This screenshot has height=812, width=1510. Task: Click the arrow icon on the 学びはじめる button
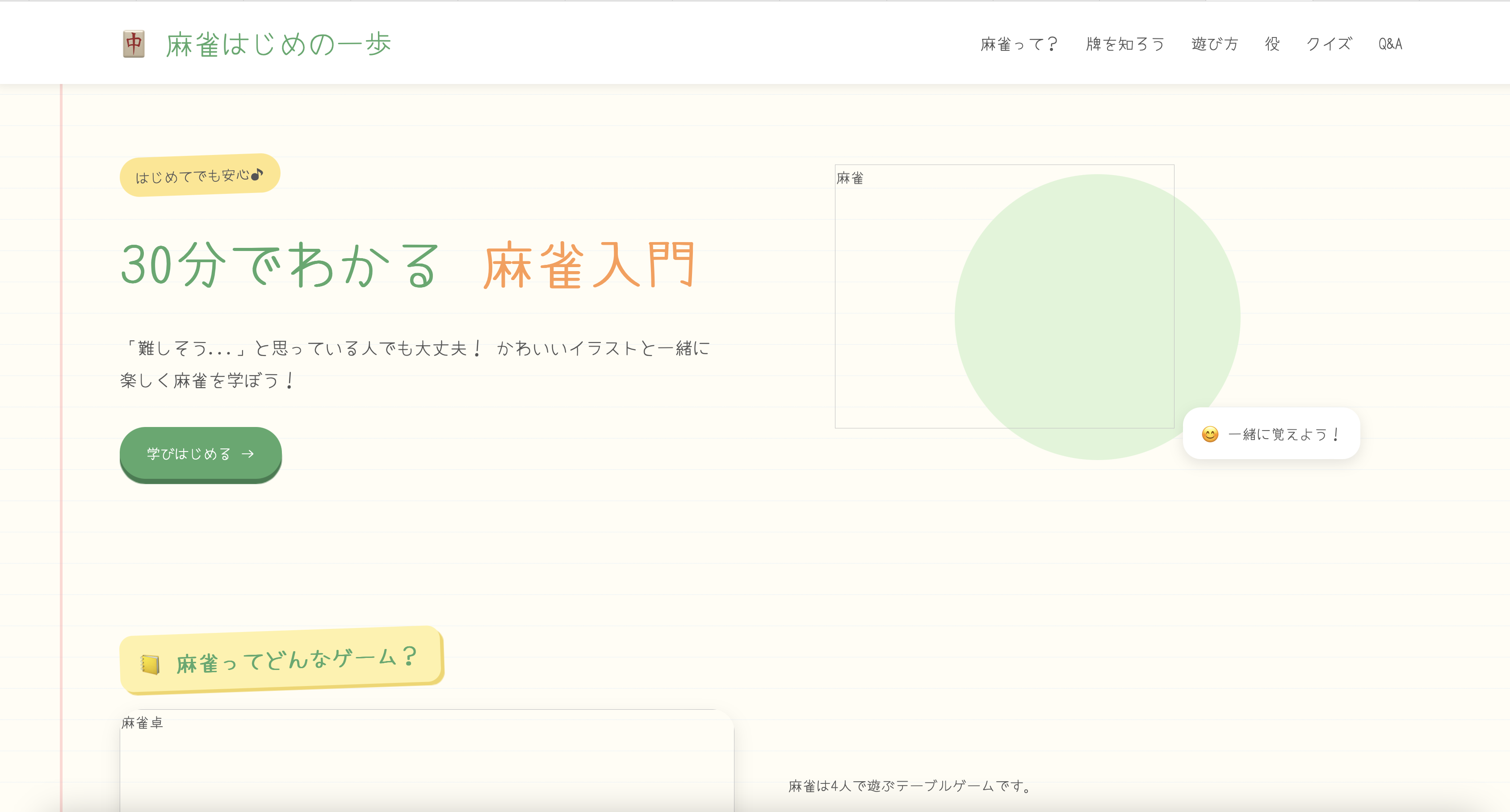pyautogui.click(x=248, y=454)
